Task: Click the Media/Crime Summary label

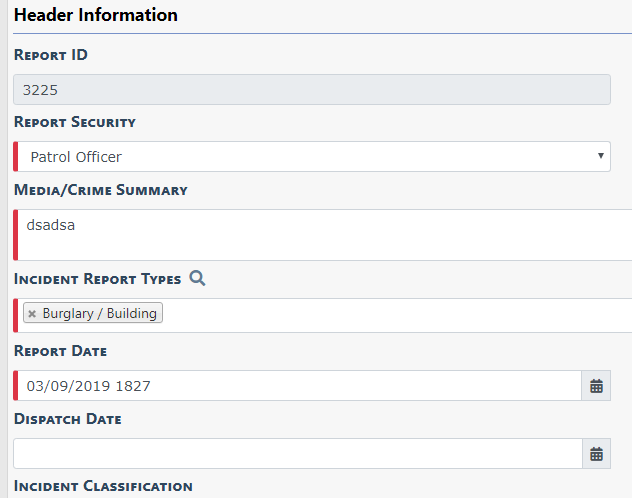Action: pyautogui.click(x=101, y=190)
